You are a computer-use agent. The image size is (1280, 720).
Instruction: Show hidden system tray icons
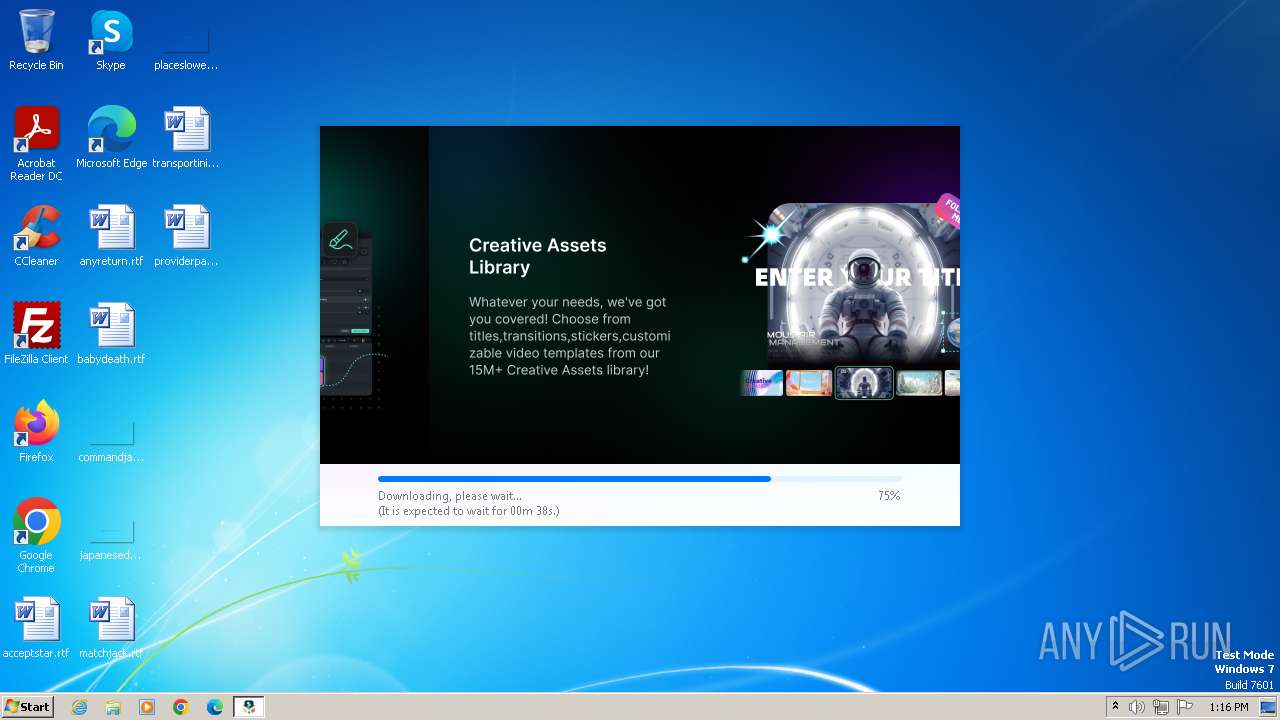coord(1115,707)
